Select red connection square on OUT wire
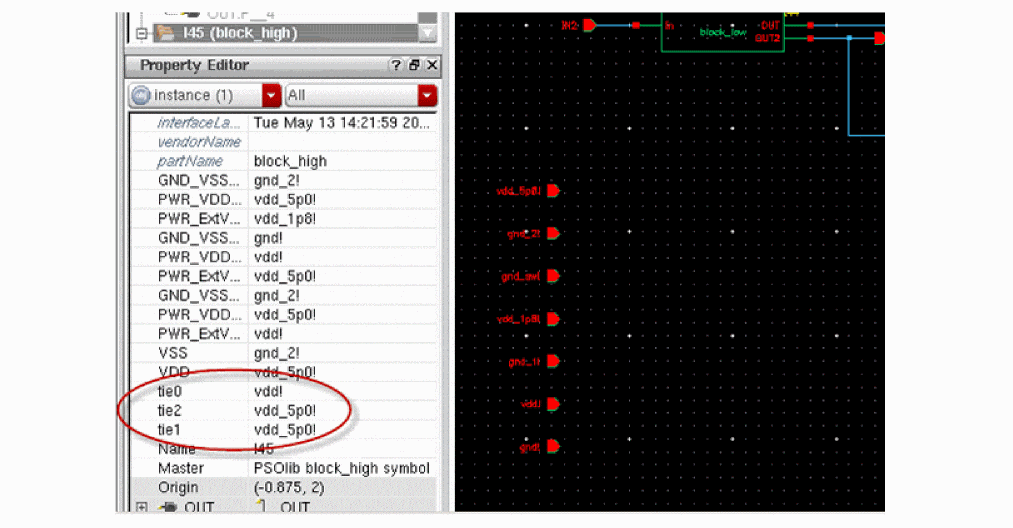Screen dimensions: 1013x528 [x=810, y=25]
